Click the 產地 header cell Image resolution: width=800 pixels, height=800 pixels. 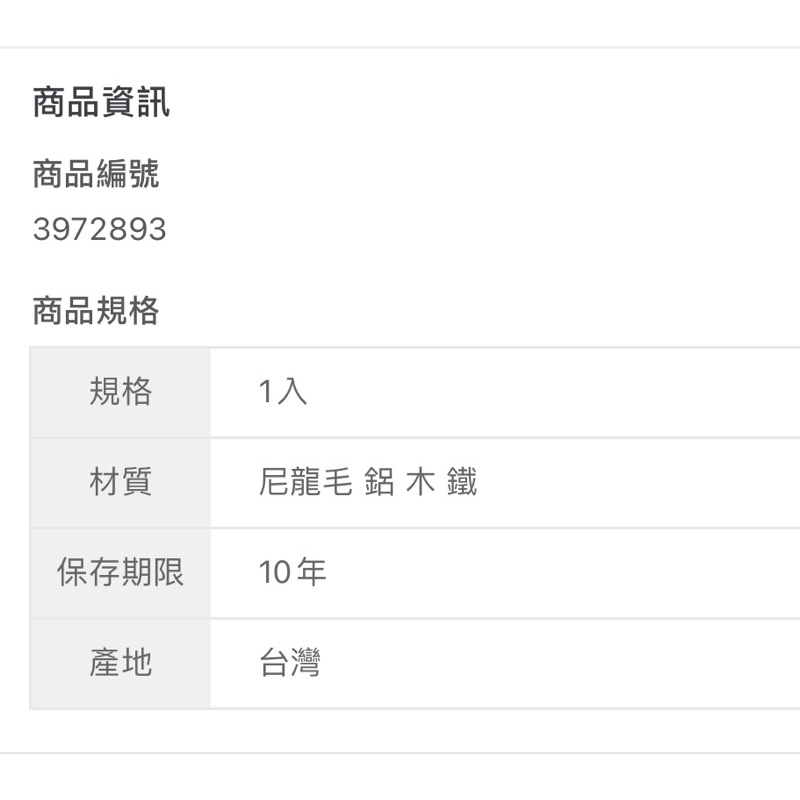[121, 663]
